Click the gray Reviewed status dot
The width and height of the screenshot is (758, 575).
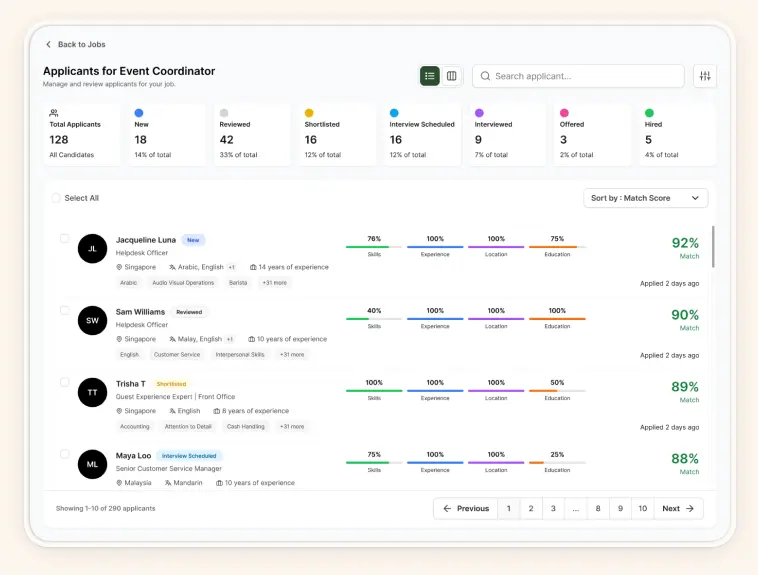(224, 113)
